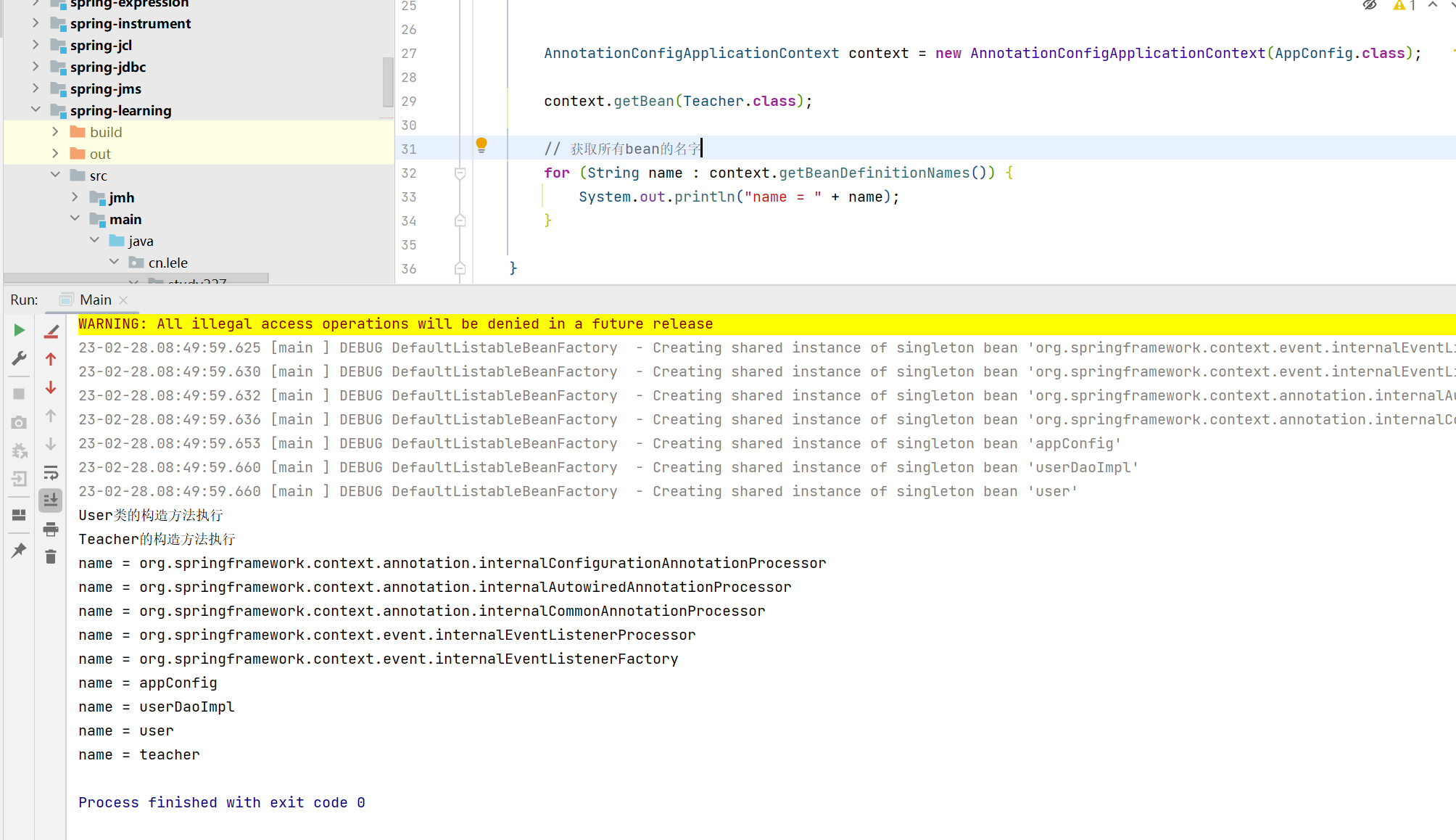Expand the build folder

(55, 132)
